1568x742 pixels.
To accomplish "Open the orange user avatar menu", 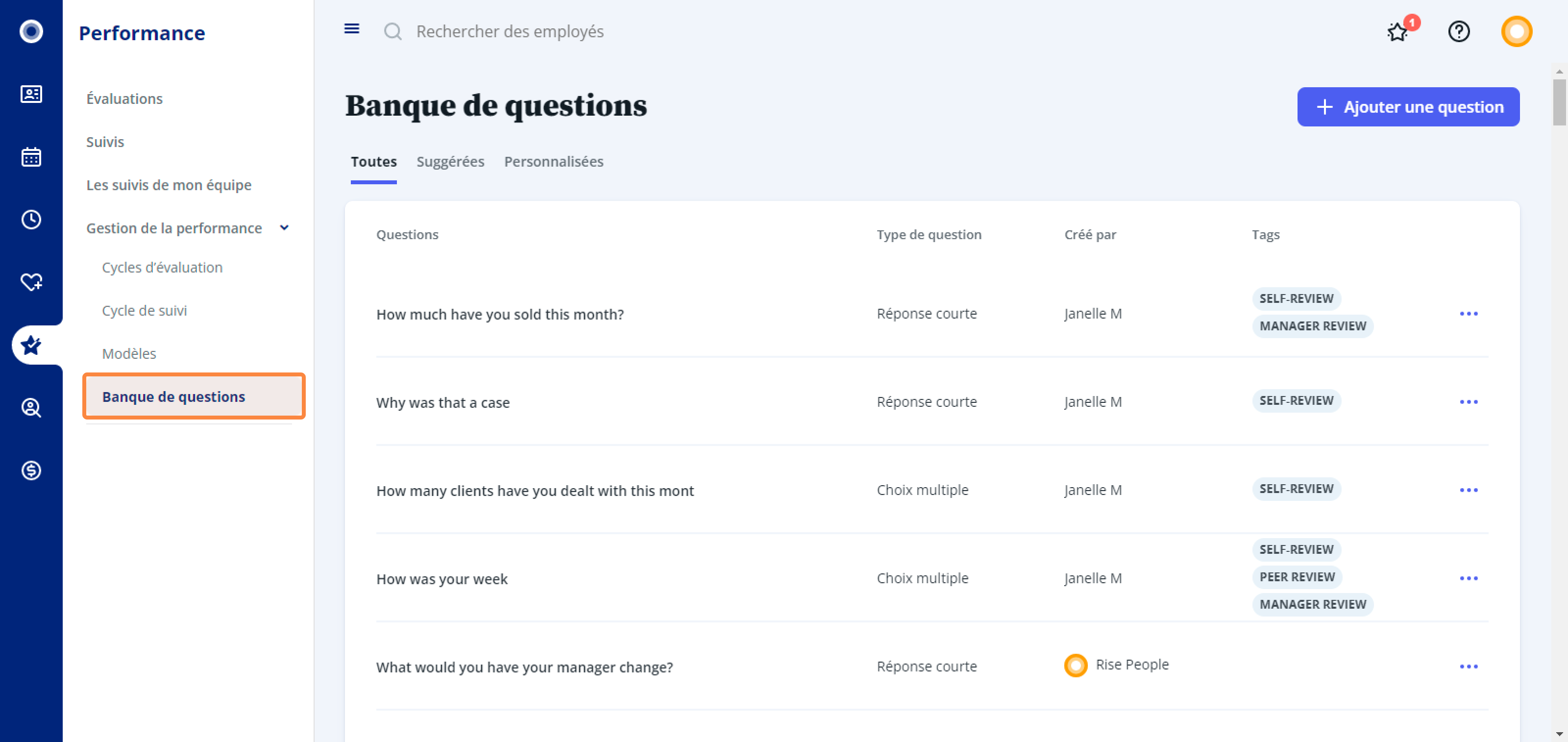I will 1516,31.
